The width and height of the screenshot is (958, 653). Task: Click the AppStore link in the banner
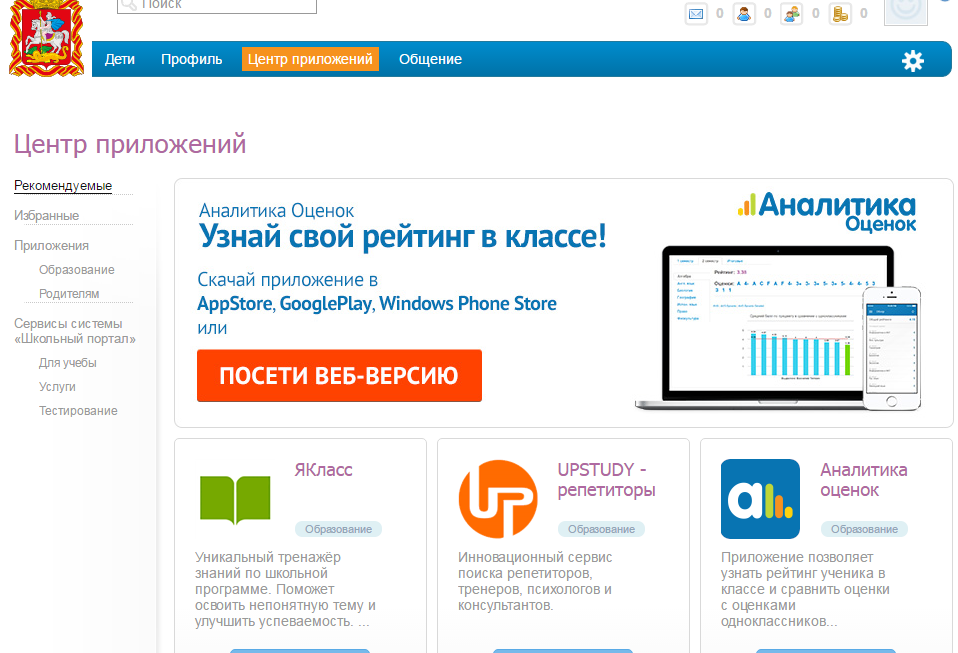235,304
